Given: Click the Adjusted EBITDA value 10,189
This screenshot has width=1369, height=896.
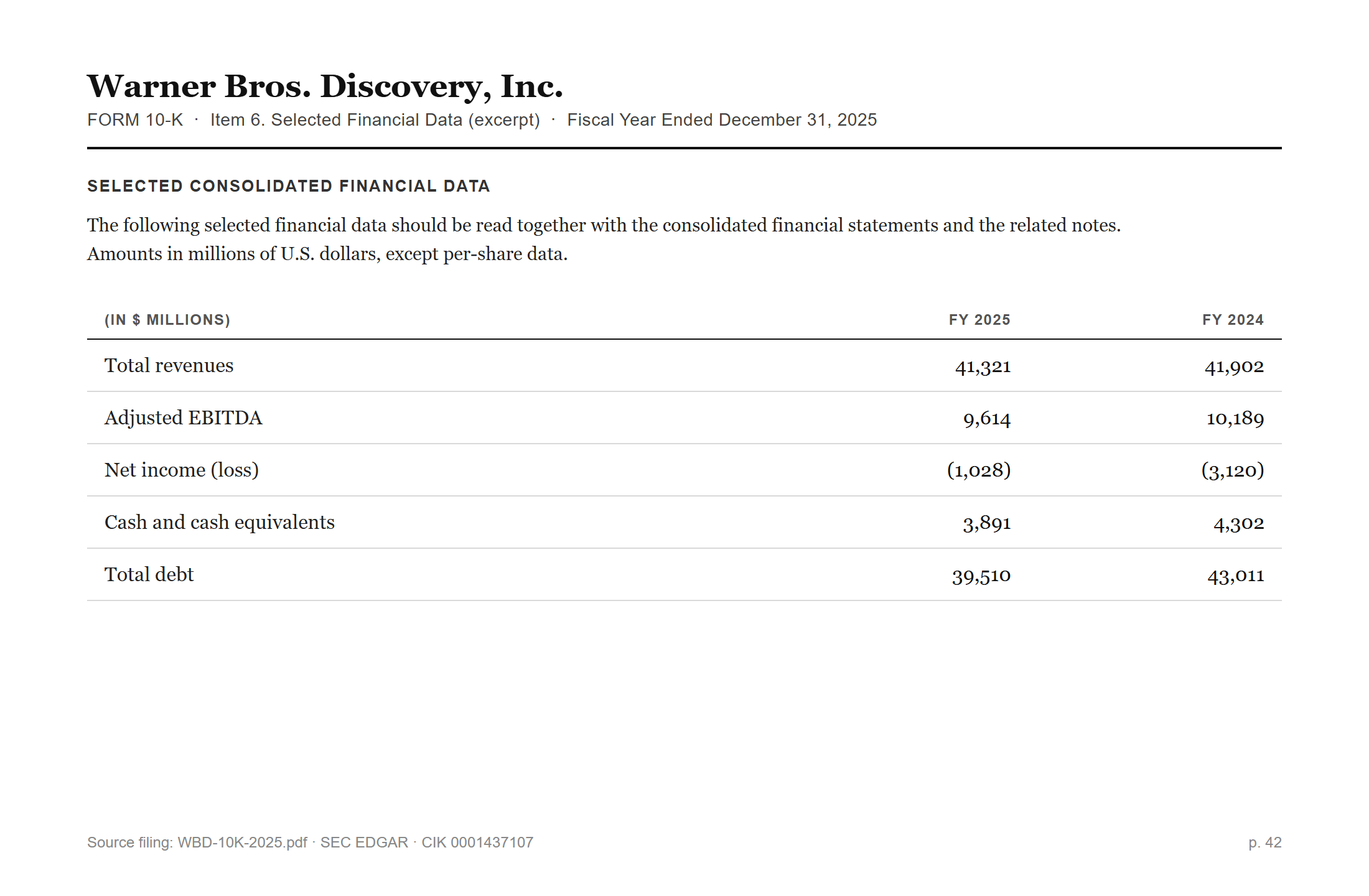Looking at the screenshot, I should (x=1235, y=419).
